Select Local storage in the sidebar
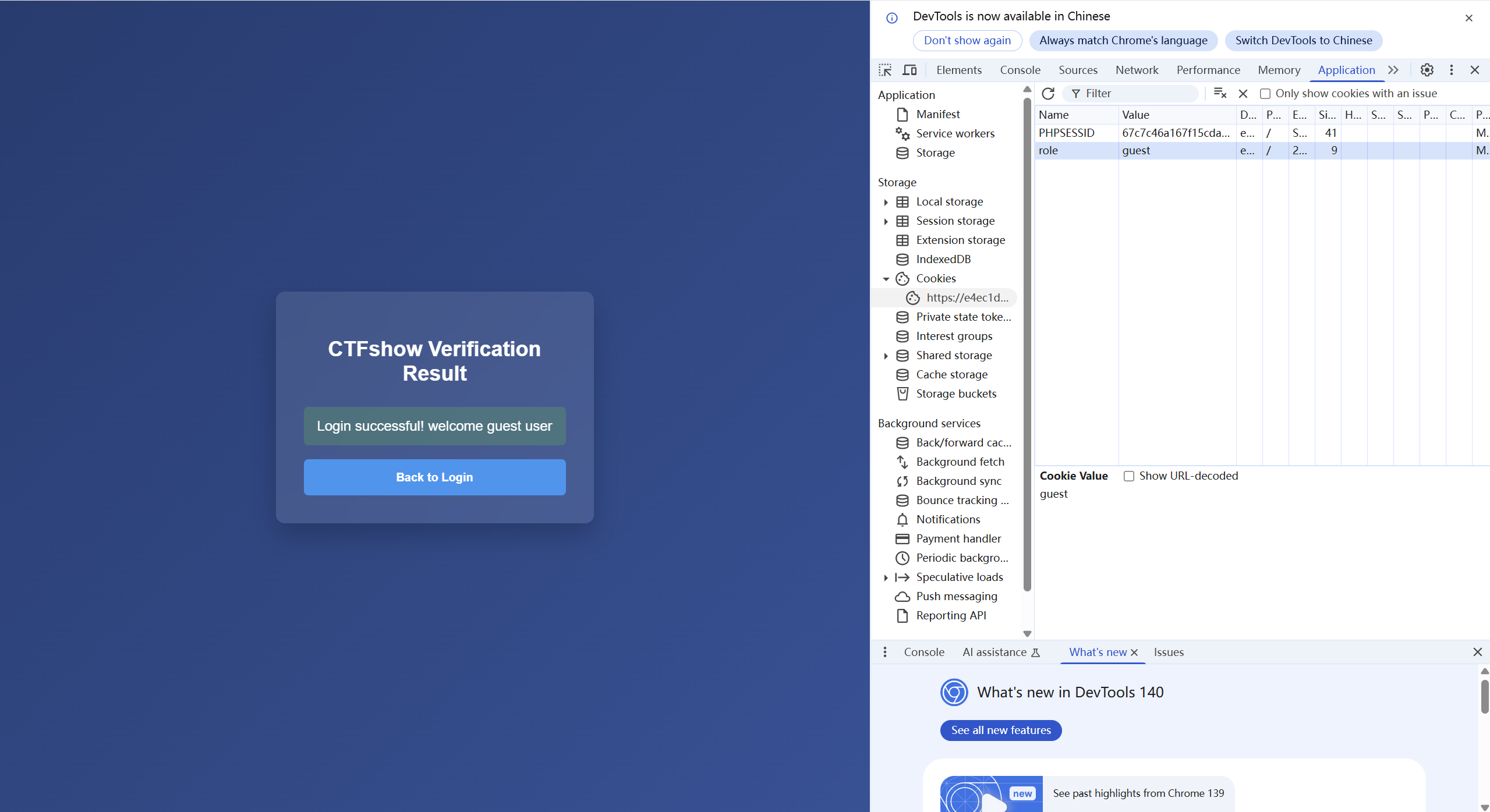1490x812 pixels. (x=949, y=202)
